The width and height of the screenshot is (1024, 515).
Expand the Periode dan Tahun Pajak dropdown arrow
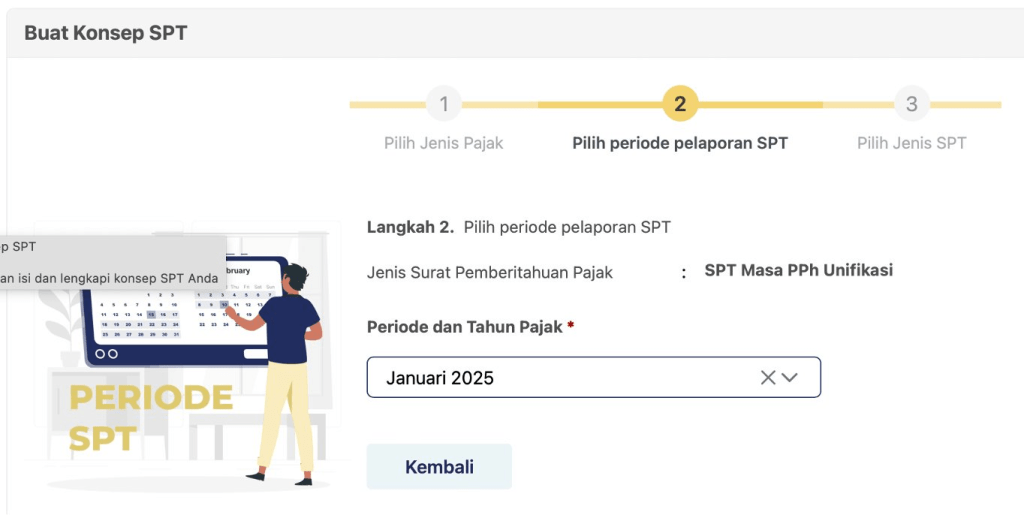pos(790,378)
